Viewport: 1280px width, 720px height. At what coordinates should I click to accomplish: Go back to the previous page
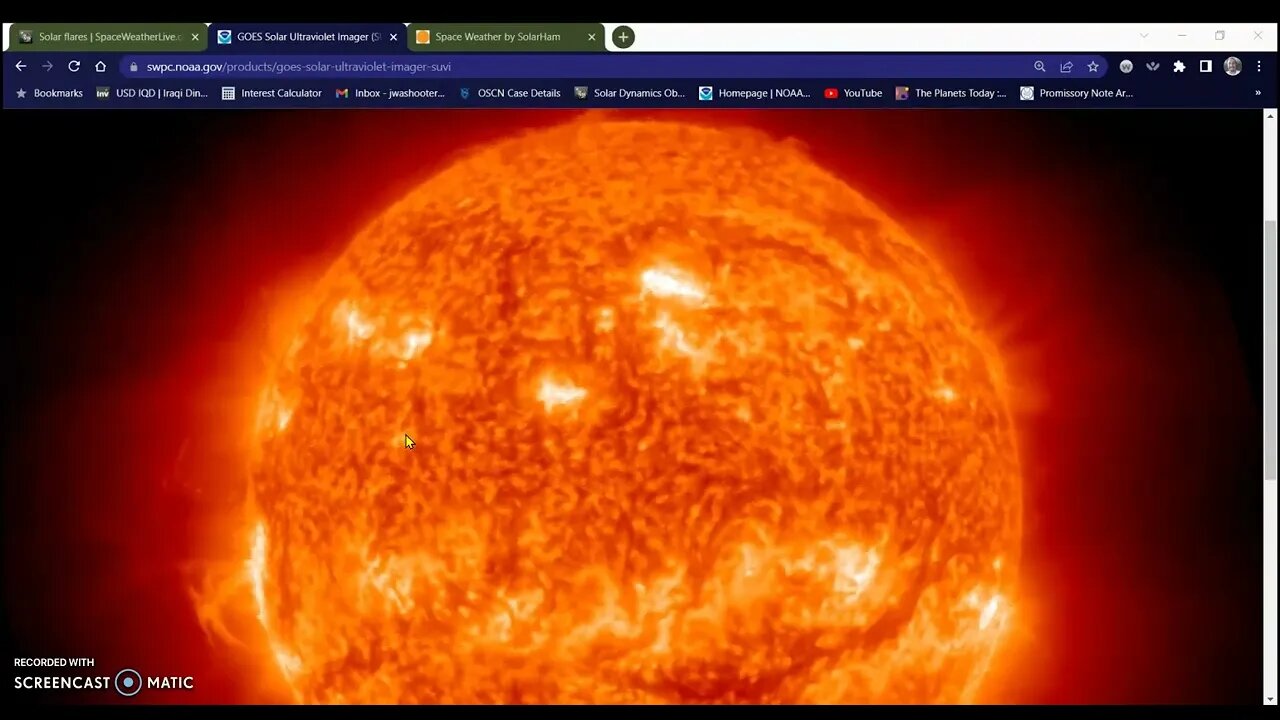(x=21, y=66)
